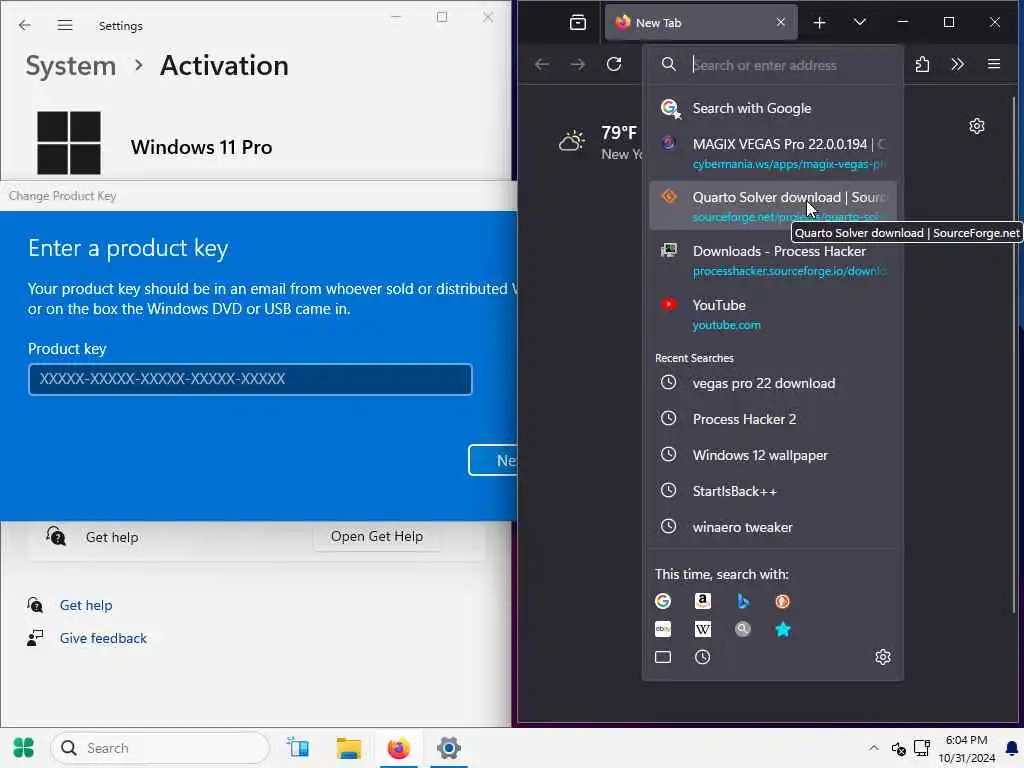This screenshot has height=768, width=1024.
Task: Open YouTube suggestion
Action: pos(773,314)
